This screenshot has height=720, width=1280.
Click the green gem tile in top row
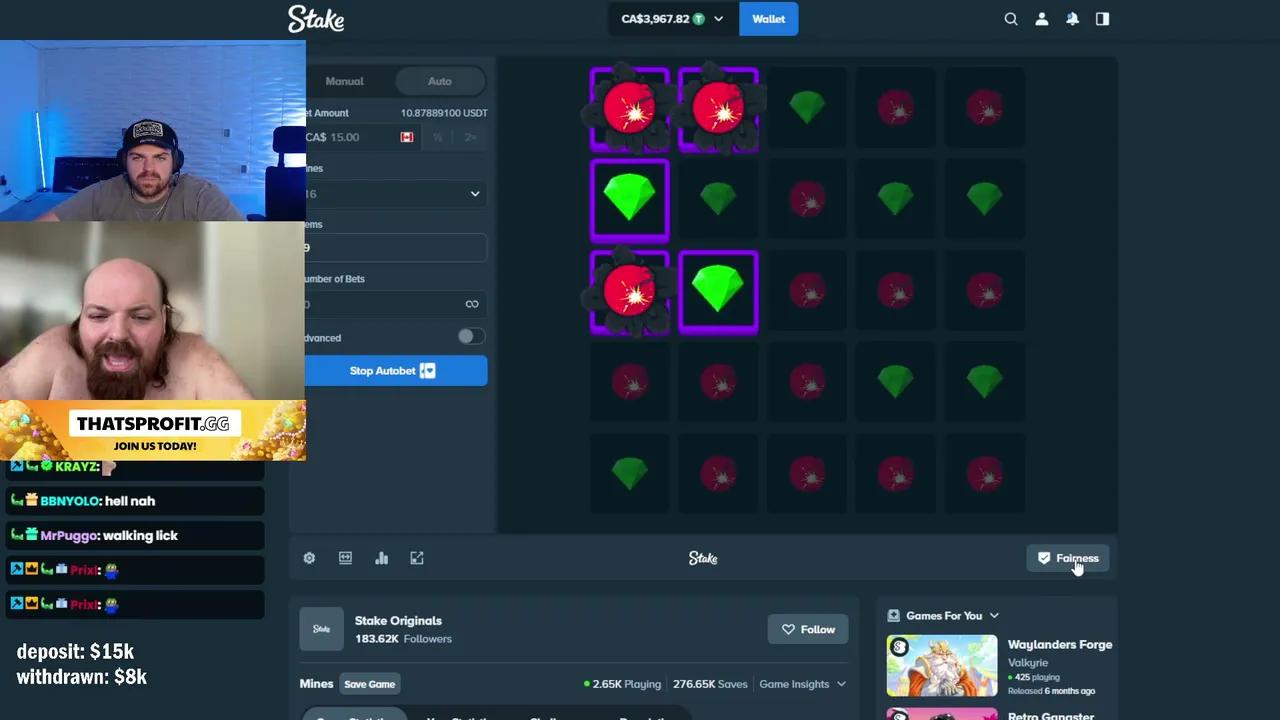[807, 108]
